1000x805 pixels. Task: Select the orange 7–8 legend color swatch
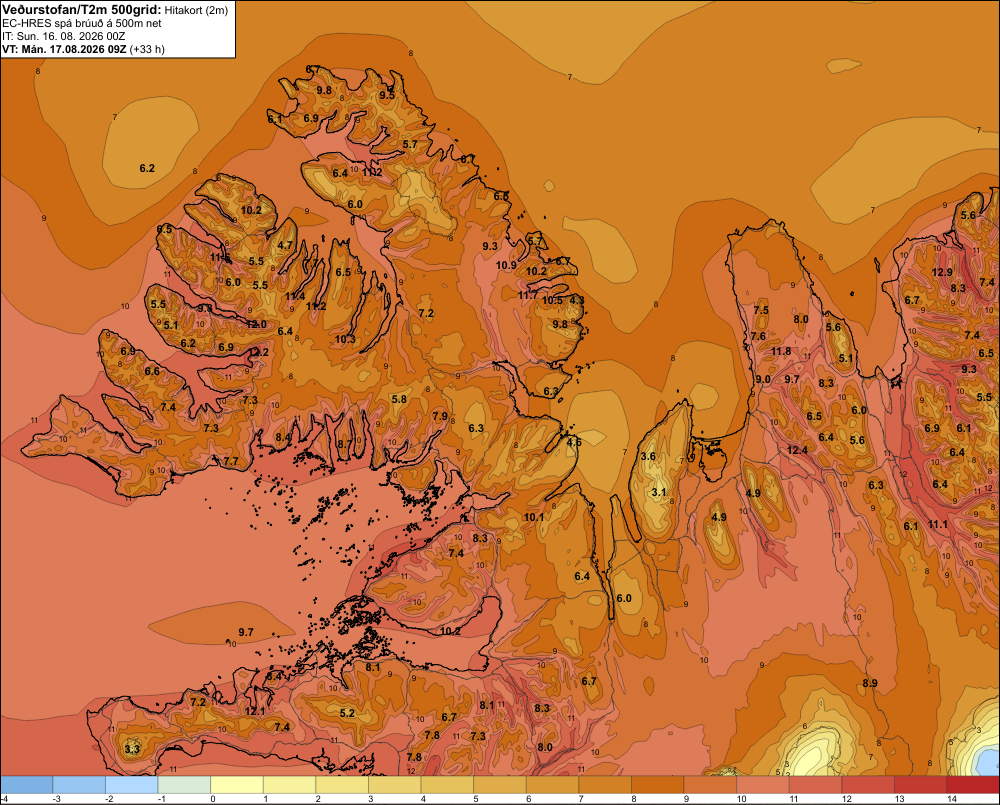605,784
